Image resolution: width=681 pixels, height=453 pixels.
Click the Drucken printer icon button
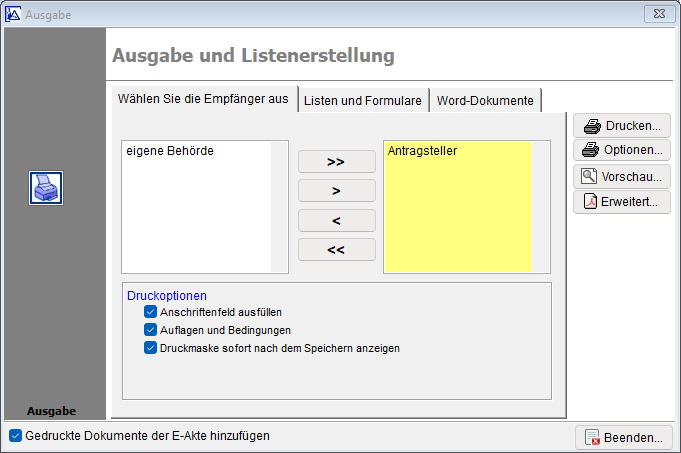tap(621, 126)
